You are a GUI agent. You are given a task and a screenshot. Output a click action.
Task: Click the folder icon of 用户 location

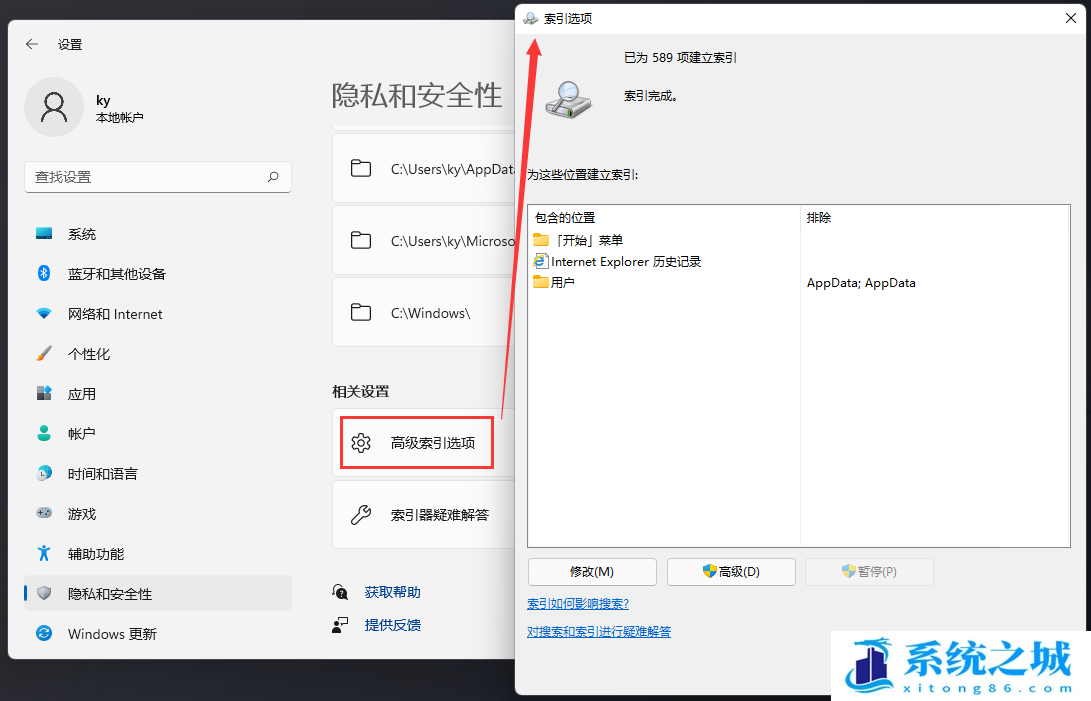tap(541, 282)
